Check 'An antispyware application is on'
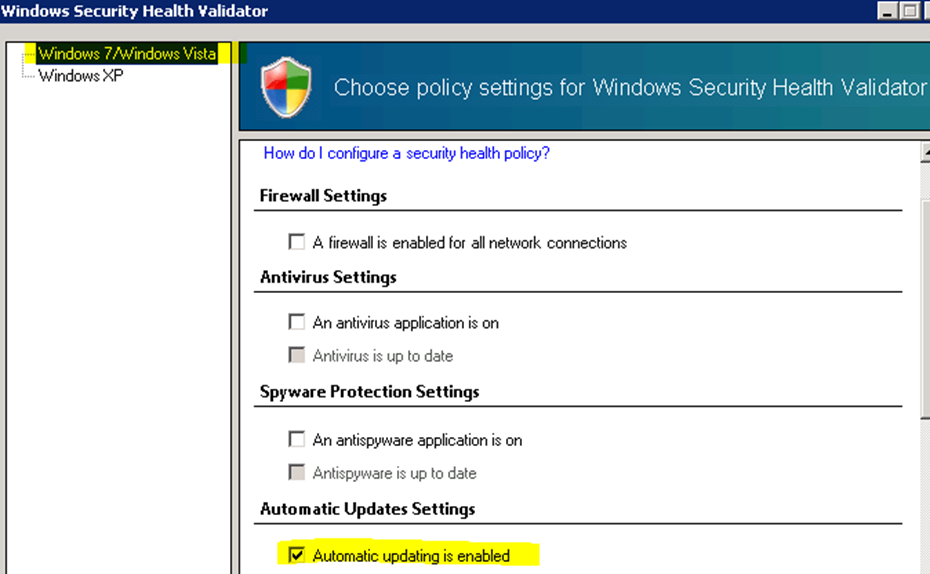This screenshot has height=574, width=930. (297, 439)
